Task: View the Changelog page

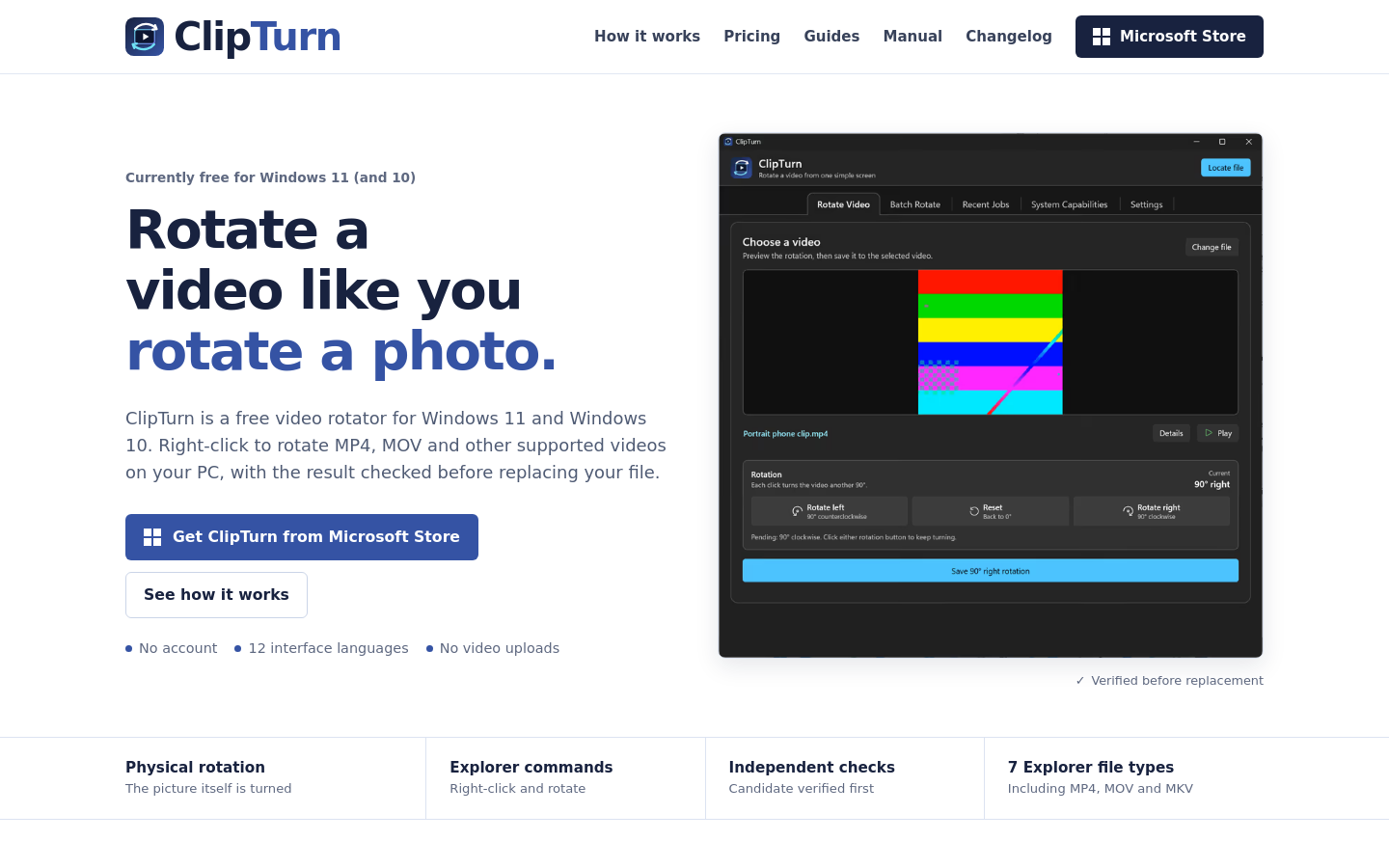Action: tap(1009, 37)
